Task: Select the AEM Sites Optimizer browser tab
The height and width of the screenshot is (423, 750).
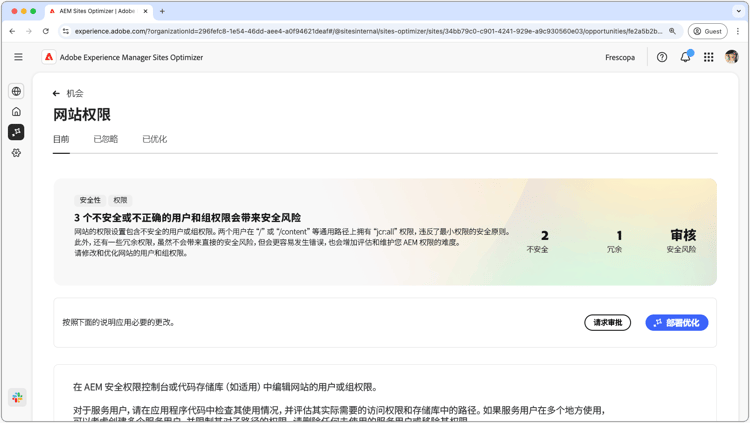Action: point(99,11)
